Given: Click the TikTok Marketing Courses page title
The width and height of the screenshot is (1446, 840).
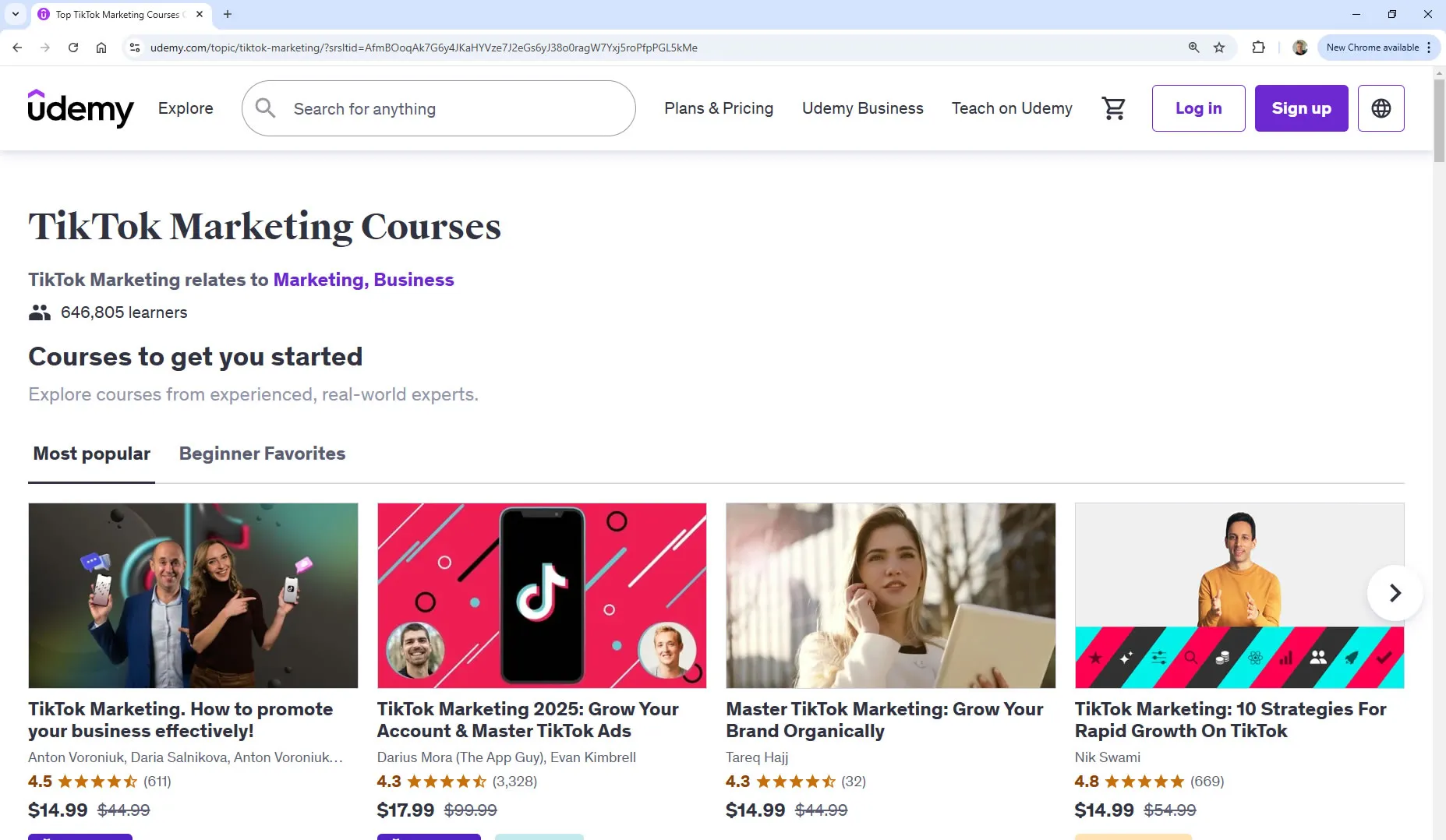Looking at the screenshot, I should pyautogui.click(x=264, y=227).
